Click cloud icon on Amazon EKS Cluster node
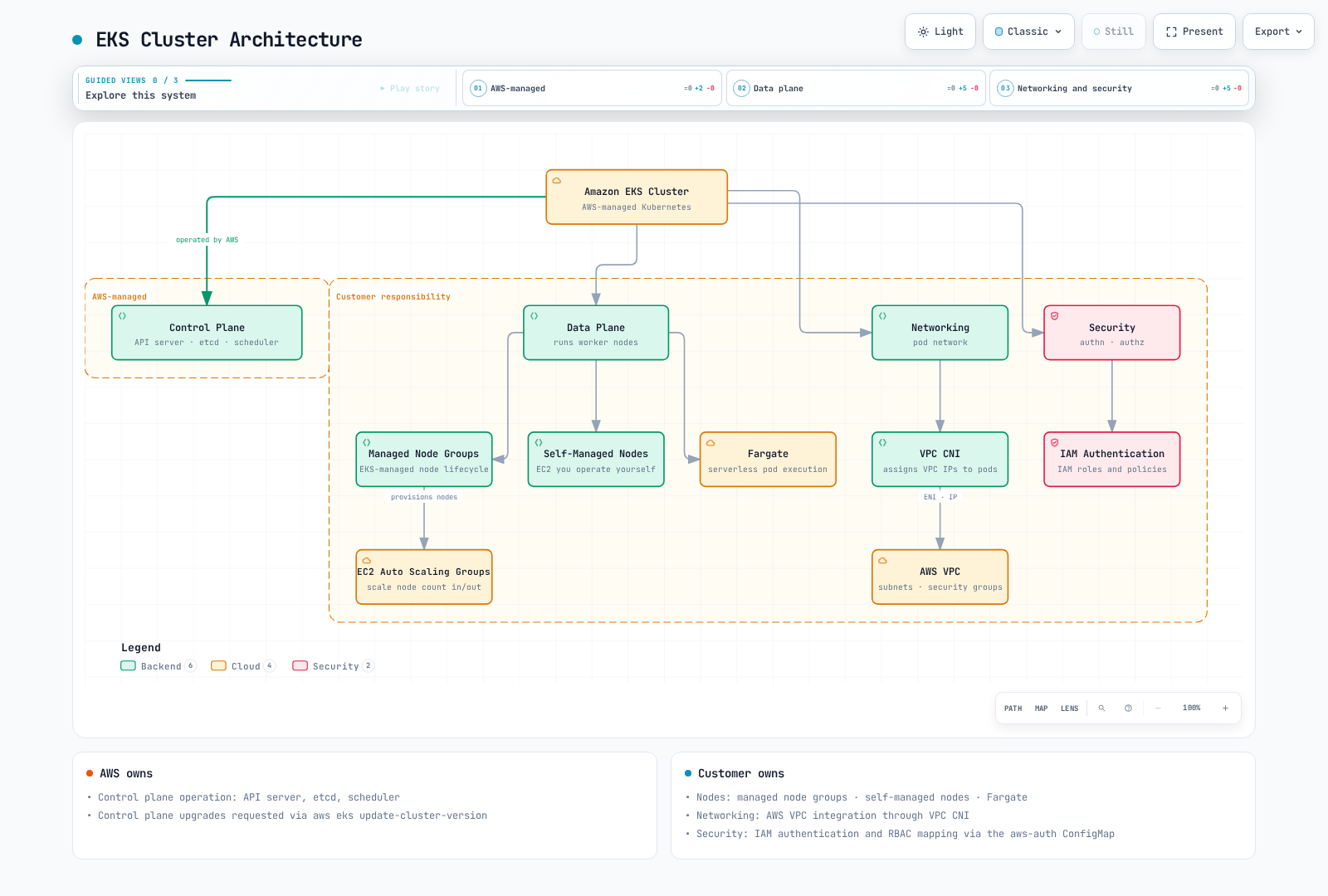The image size is (1328, 896). (557, 180)
